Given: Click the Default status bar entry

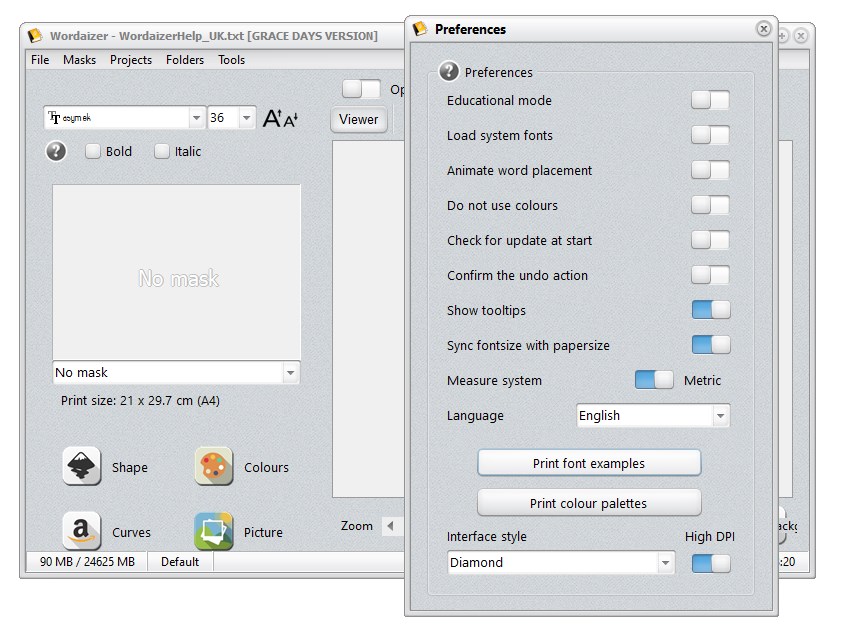Looking at the screenshot, I should coord(180,562).
